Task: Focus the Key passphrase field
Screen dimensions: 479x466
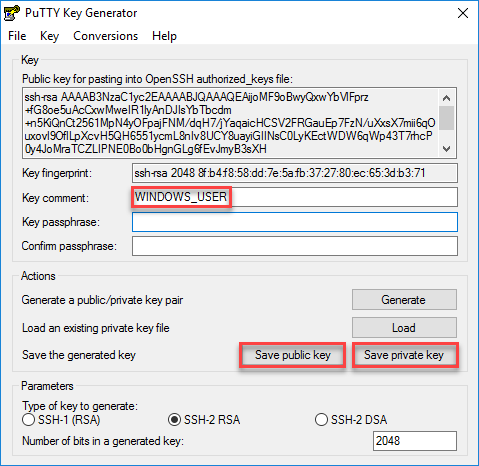Action: [x=295, y=222]
